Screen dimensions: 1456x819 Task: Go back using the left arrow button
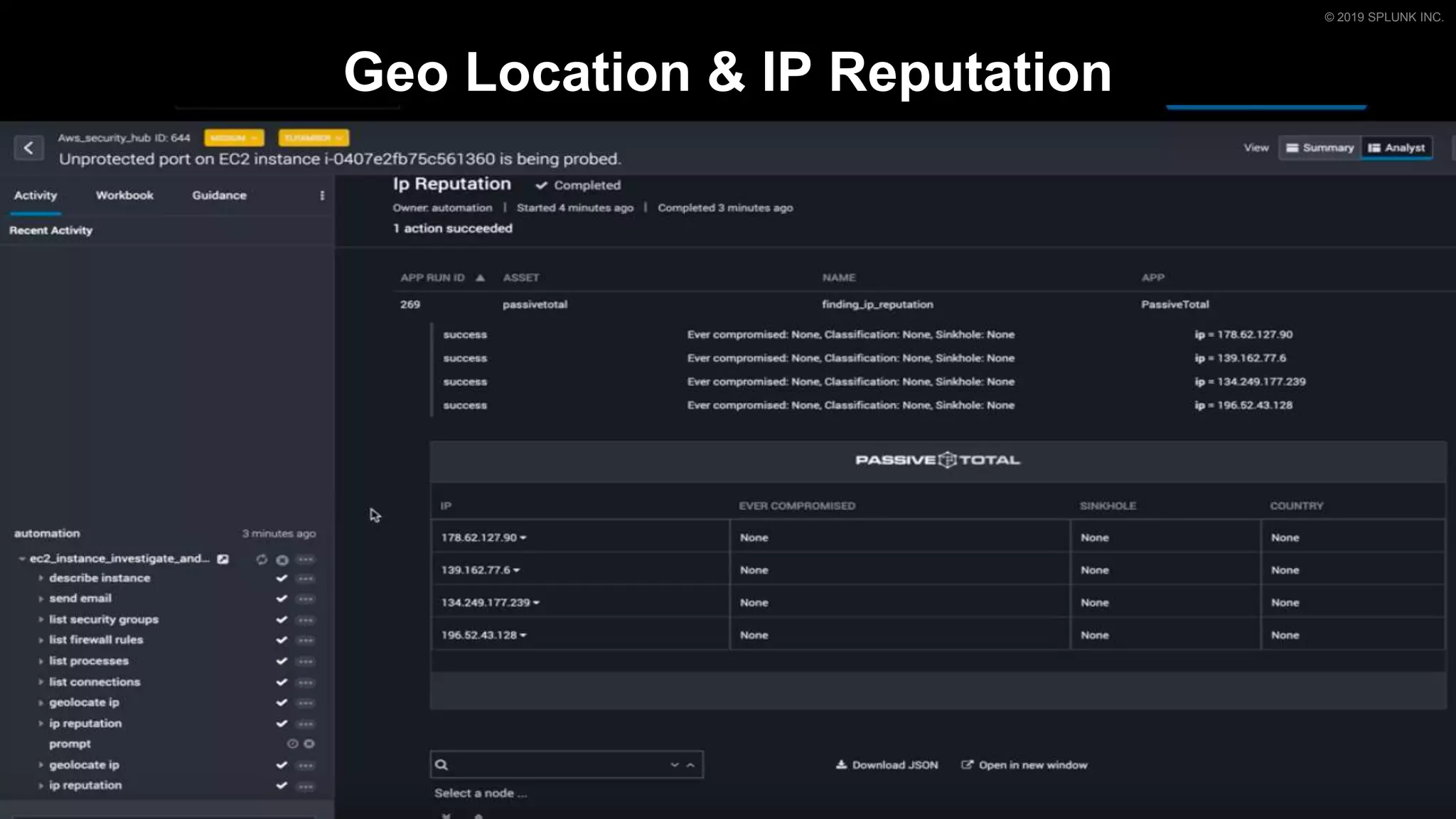point(28,148)
